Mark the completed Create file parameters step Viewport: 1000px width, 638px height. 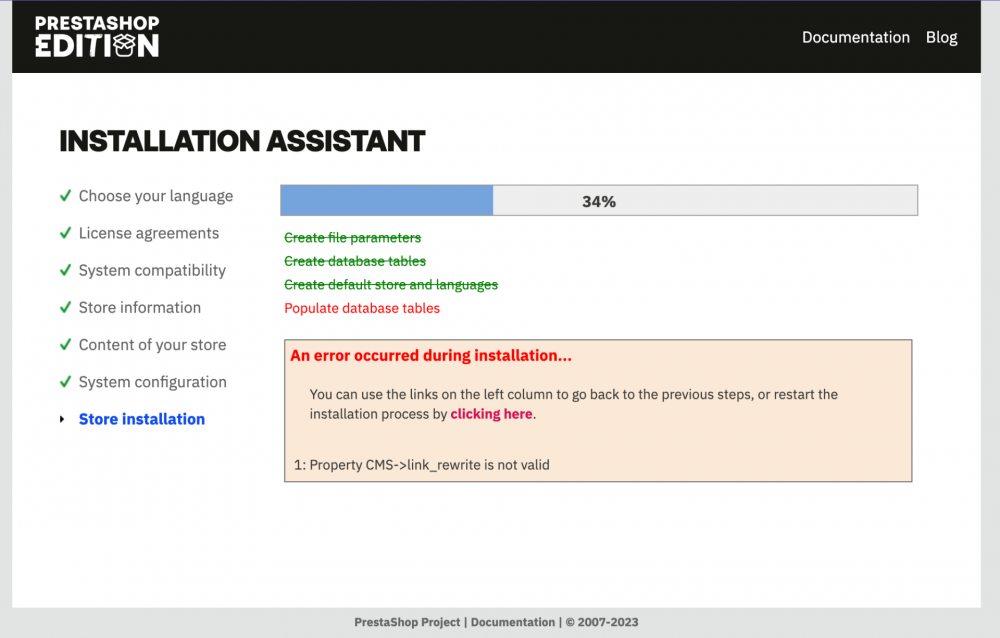click(x=352, y=238)
